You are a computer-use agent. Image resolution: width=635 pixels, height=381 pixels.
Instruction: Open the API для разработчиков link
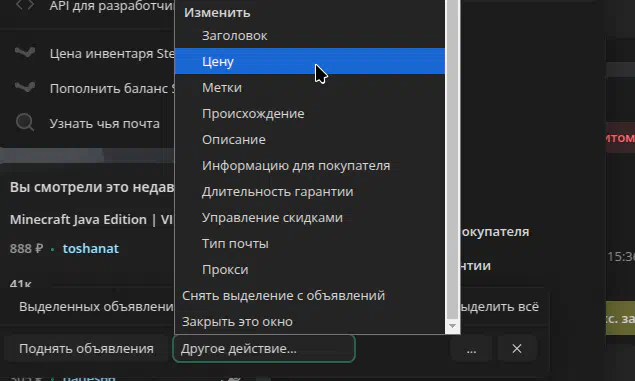click(x=112, y=6)
